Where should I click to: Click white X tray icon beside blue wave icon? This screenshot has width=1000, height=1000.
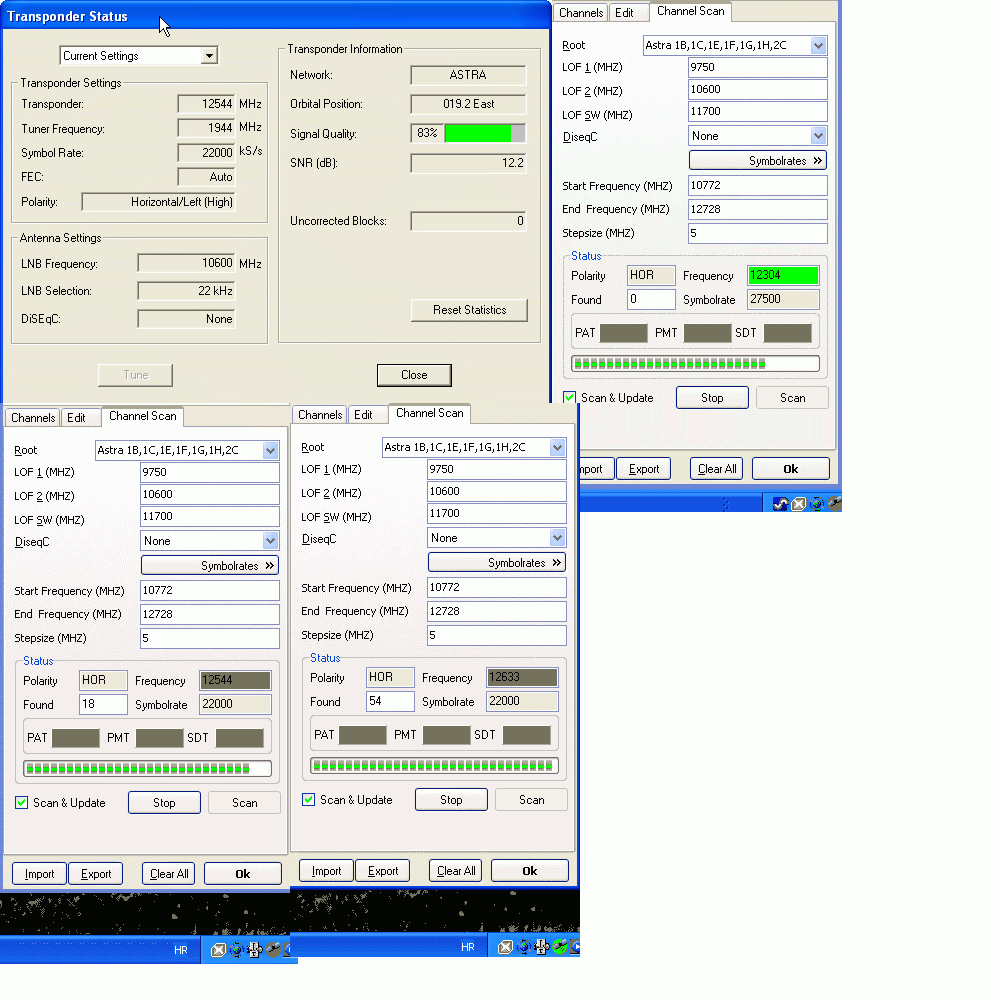tap(799, 504)
